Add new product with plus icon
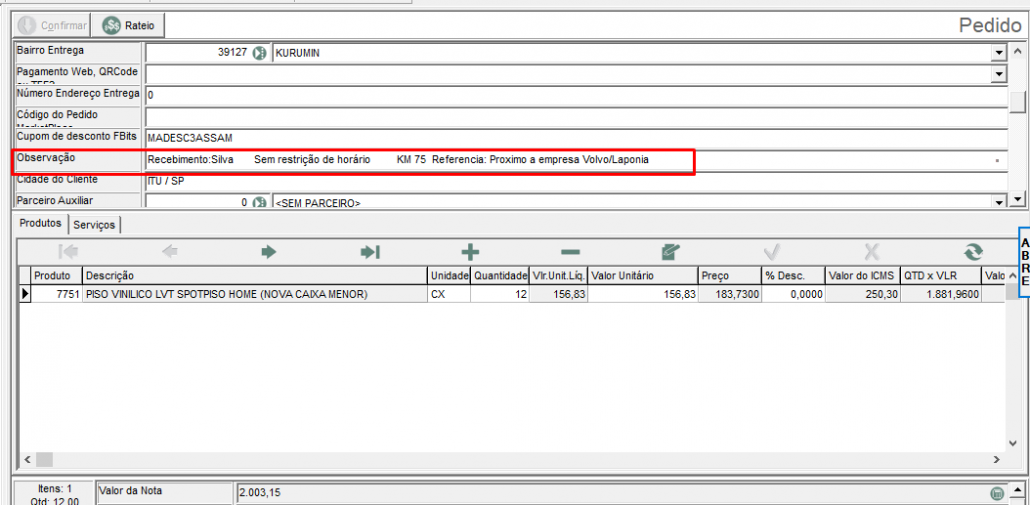 pyautogui.click(x=469, y=252)
